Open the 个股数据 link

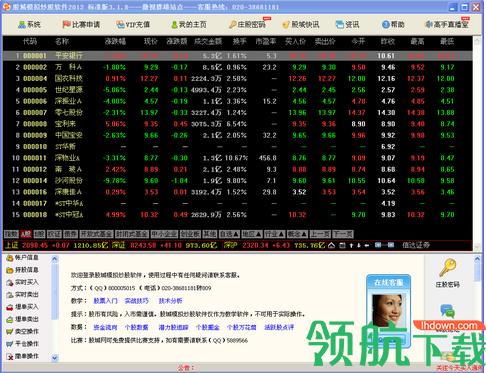pos(137,327)
